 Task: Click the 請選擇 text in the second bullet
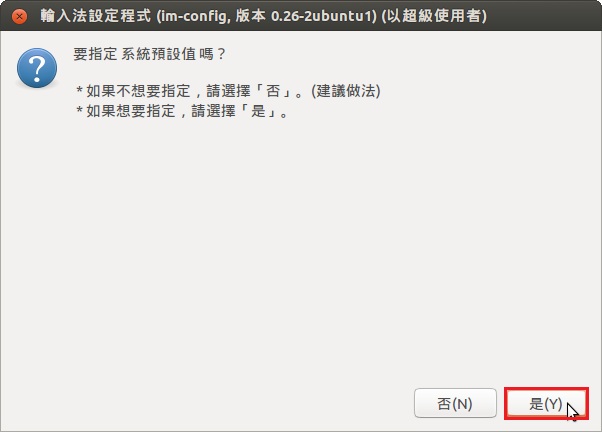213,111
